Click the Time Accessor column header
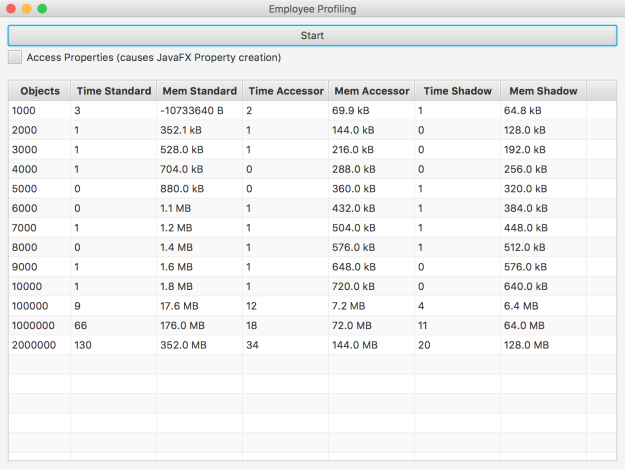 285,91
